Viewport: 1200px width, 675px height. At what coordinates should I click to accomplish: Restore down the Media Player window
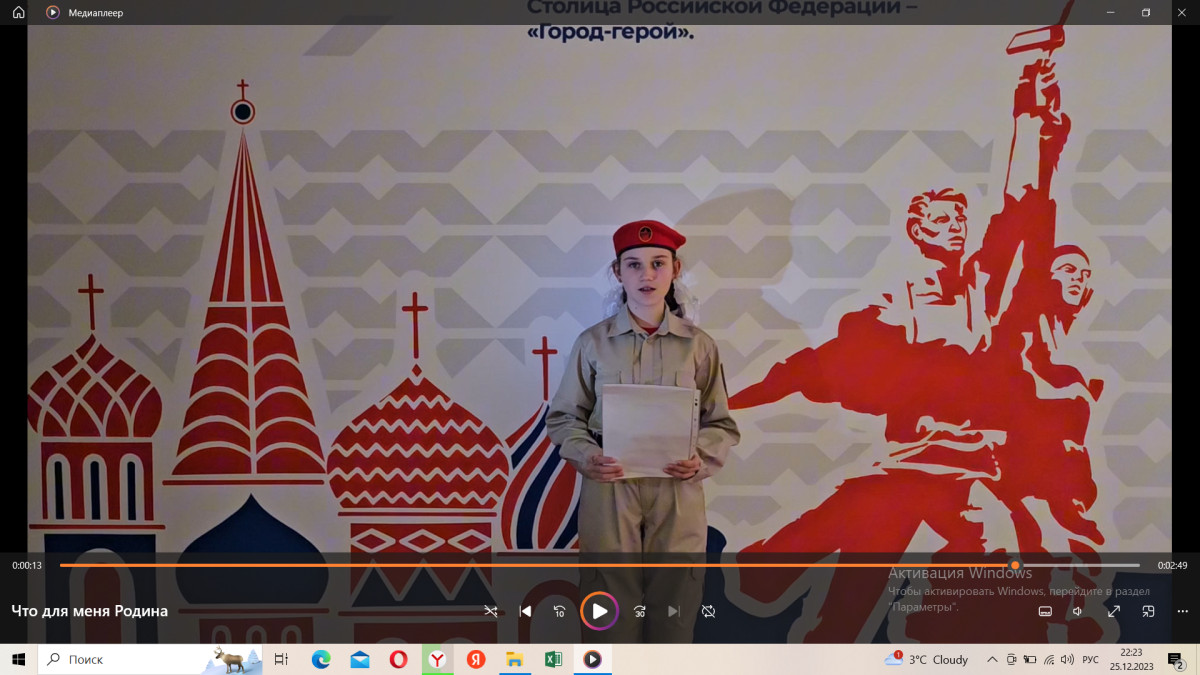pyautogui.click(x=1146, y=12)
